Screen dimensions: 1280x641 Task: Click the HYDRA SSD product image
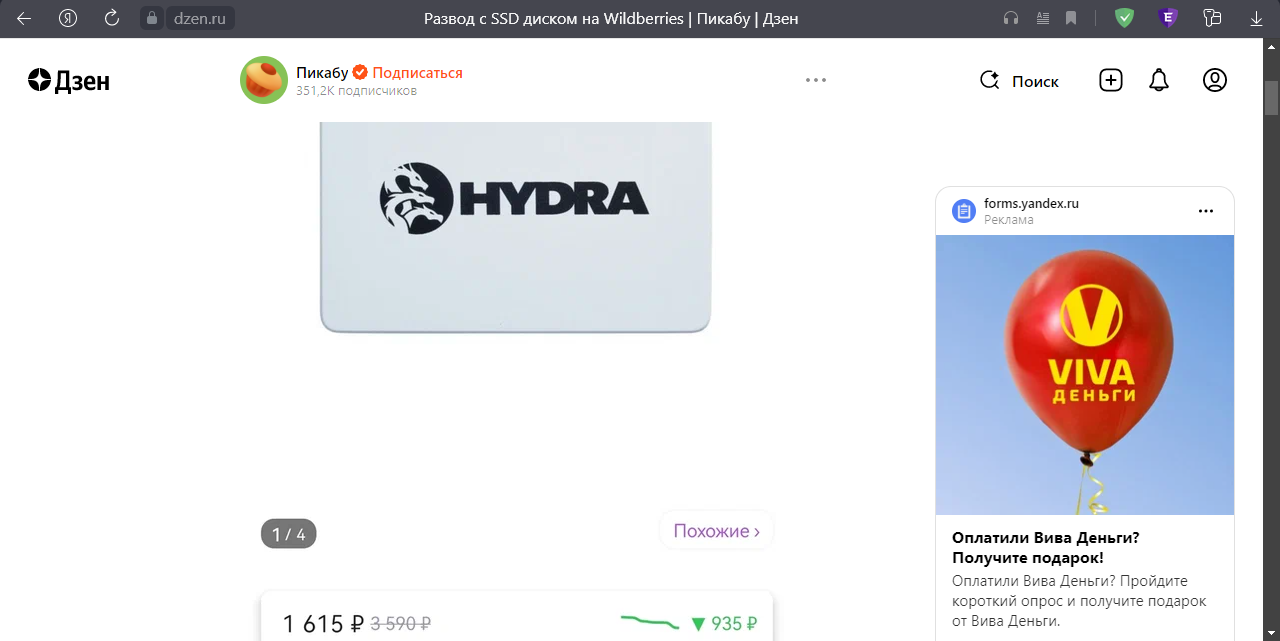515,228
